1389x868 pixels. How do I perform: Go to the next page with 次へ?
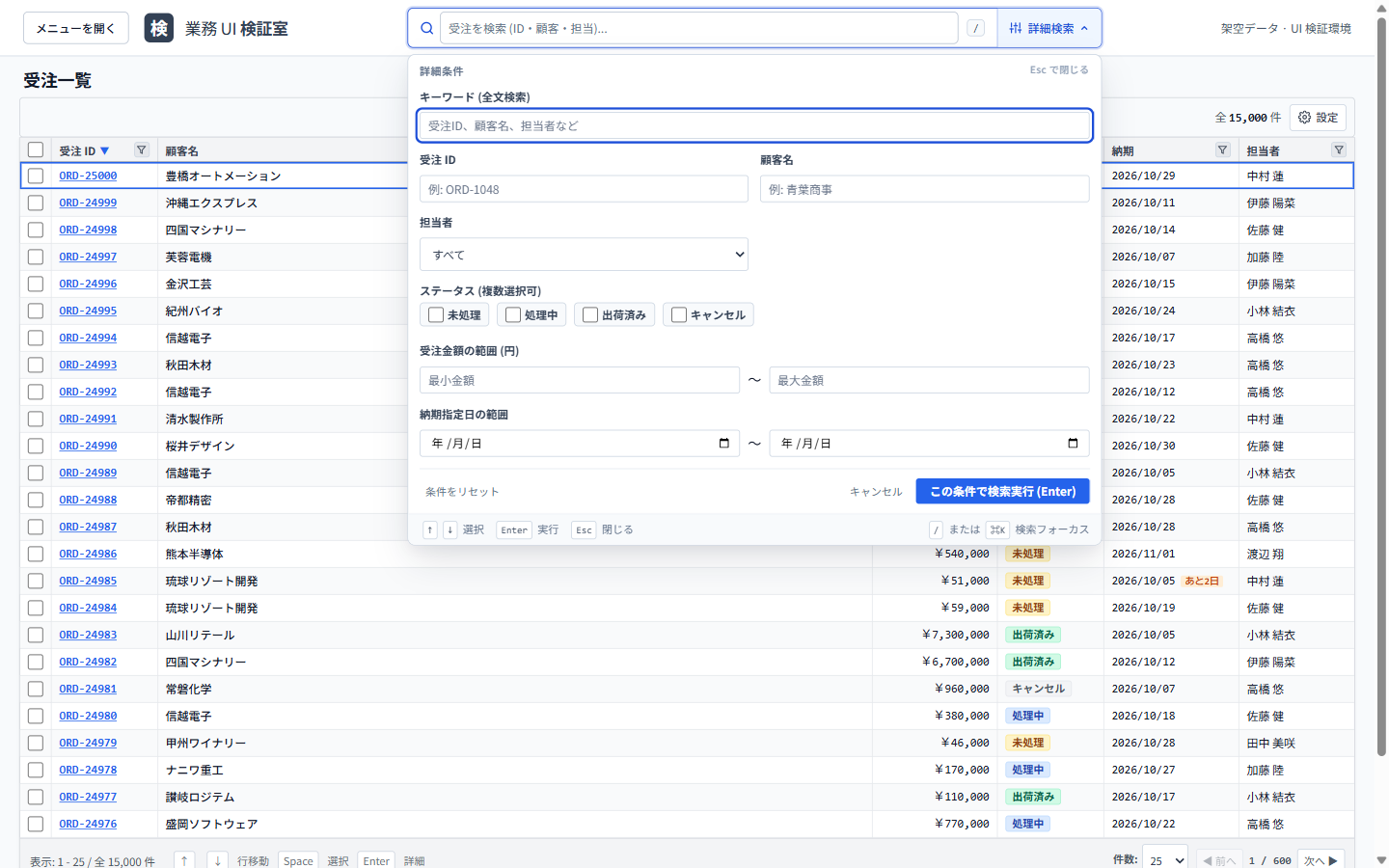pyautogui.click(x=1321, y=860)
